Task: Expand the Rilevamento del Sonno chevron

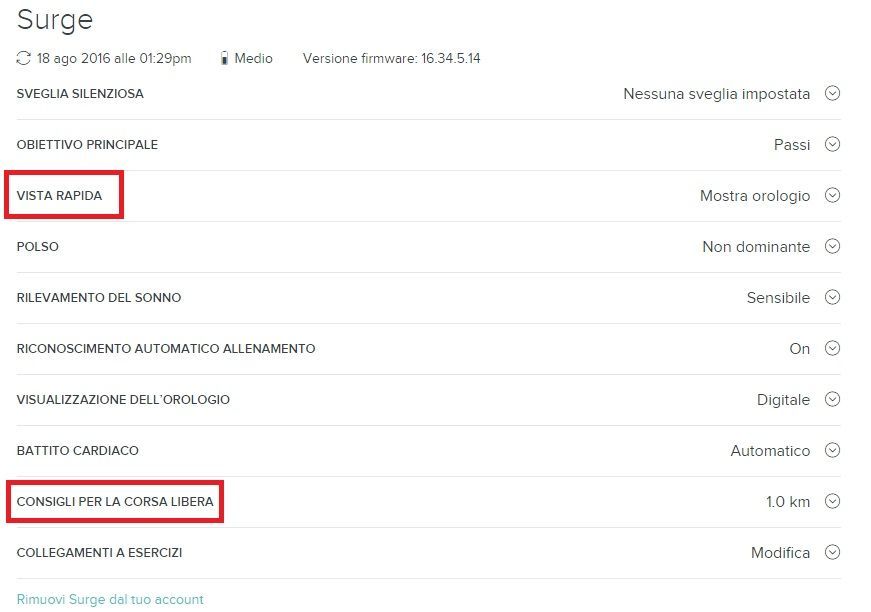Action: (832, 297)
